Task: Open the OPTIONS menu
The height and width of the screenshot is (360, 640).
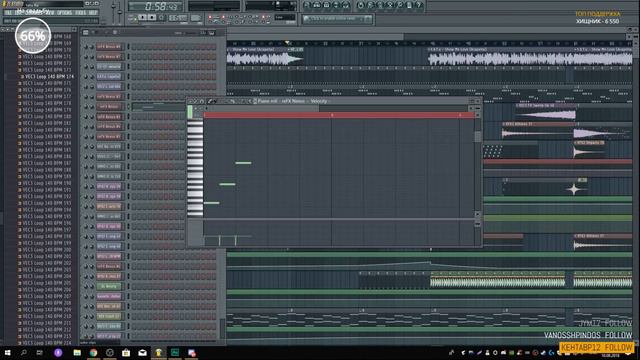Action: click(x=64, y=13)
